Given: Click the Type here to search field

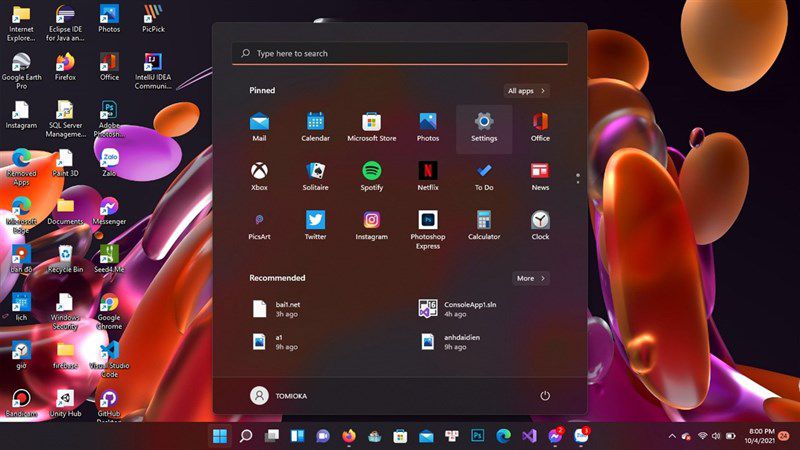Looking at the screenshot, I should (x=399, y=53).
